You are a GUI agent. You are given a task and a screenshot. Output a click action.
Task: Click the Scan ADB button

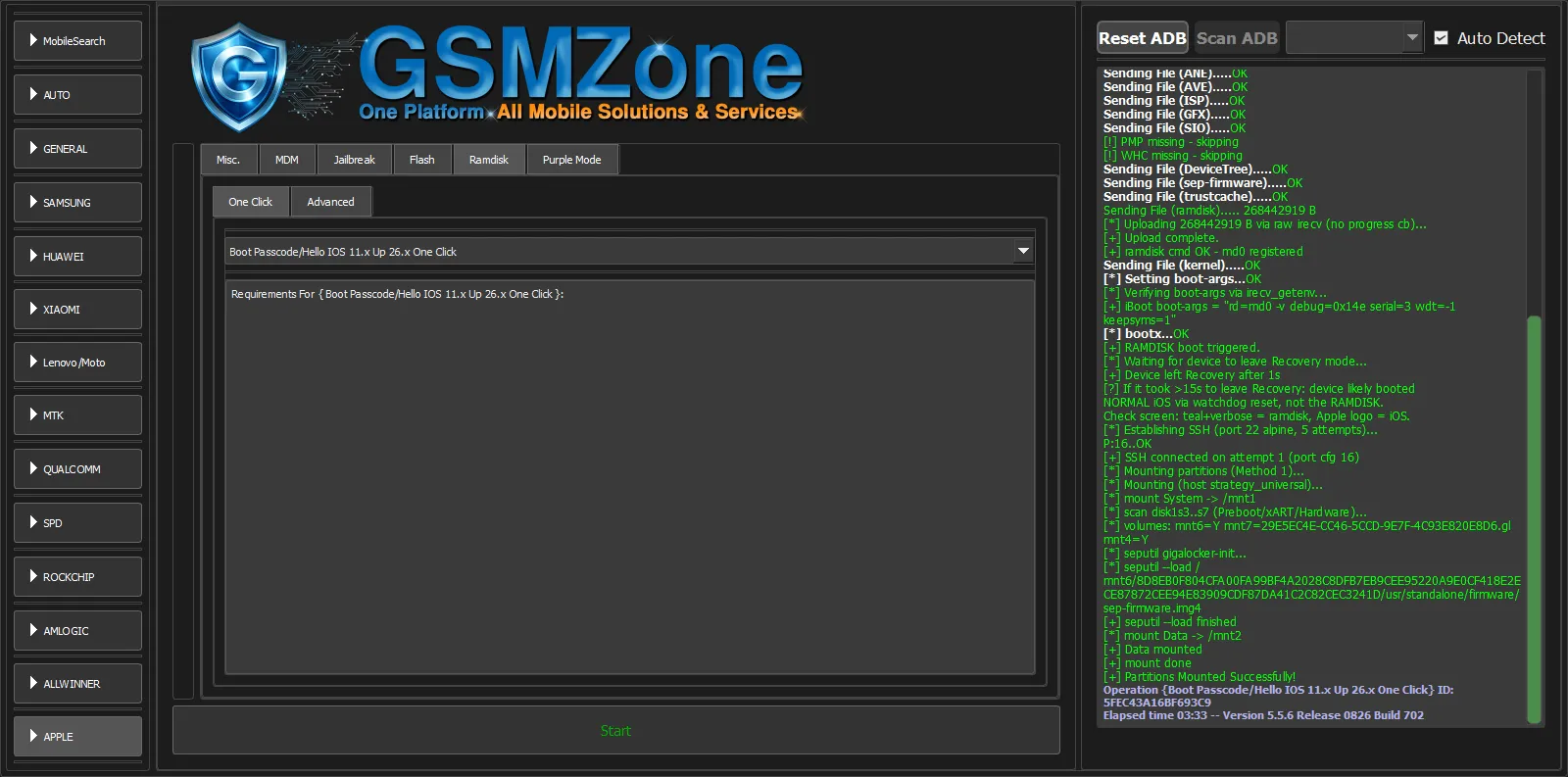tap(1237, 38)
